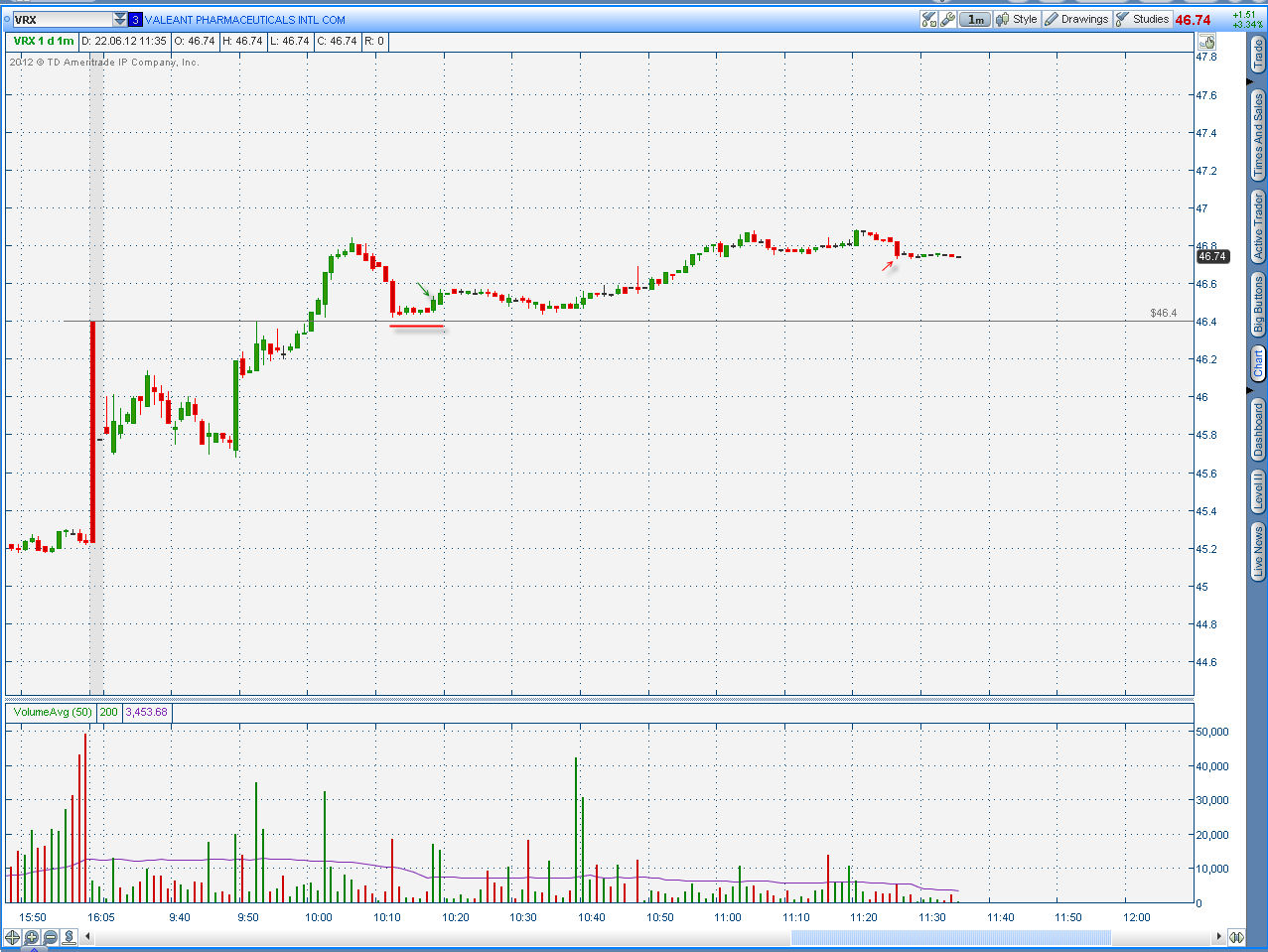Open the Trade side tab

[x=1258, y=56]
